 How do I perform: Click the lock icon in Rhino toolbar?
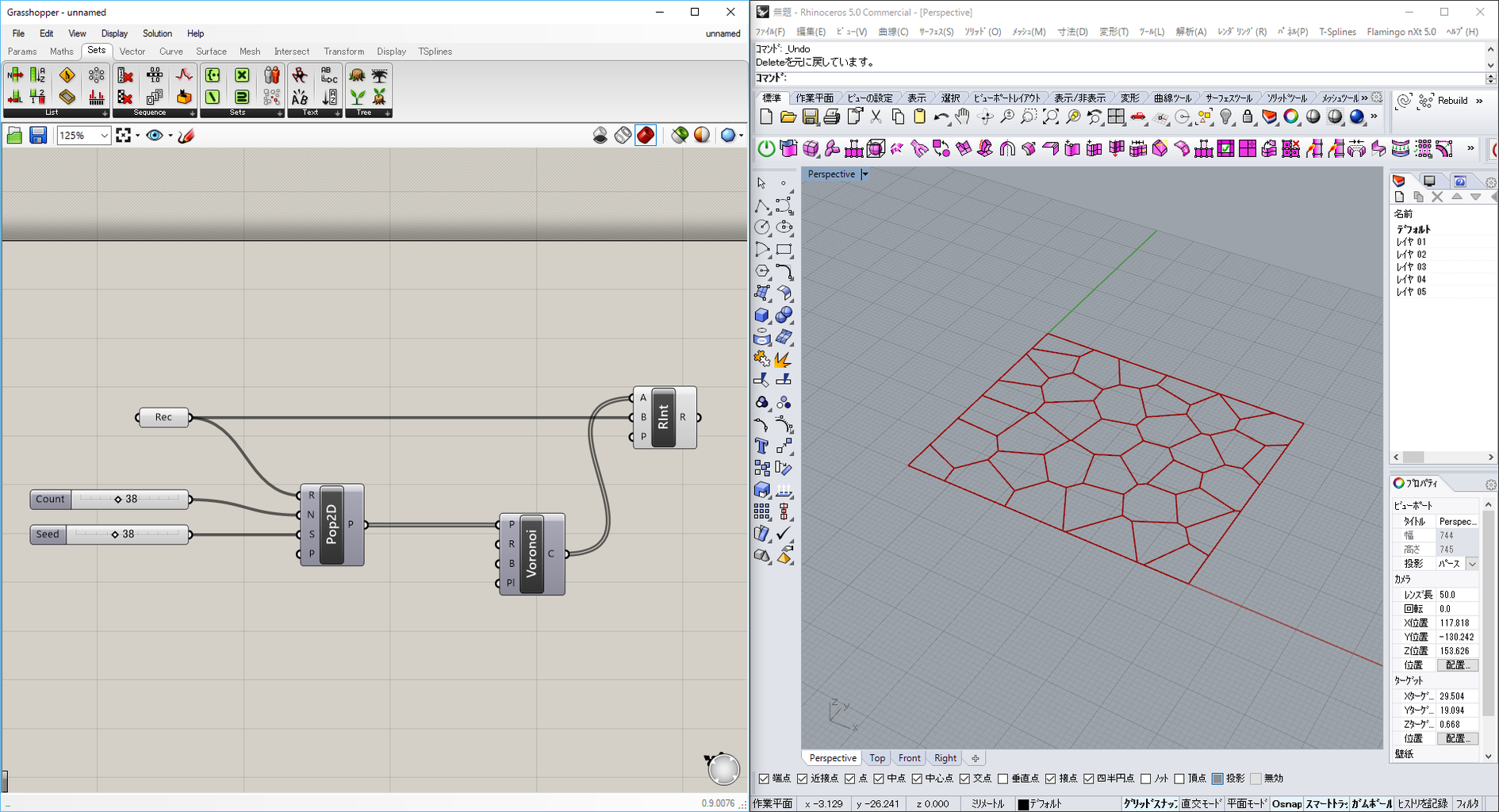pos(1248,117)
